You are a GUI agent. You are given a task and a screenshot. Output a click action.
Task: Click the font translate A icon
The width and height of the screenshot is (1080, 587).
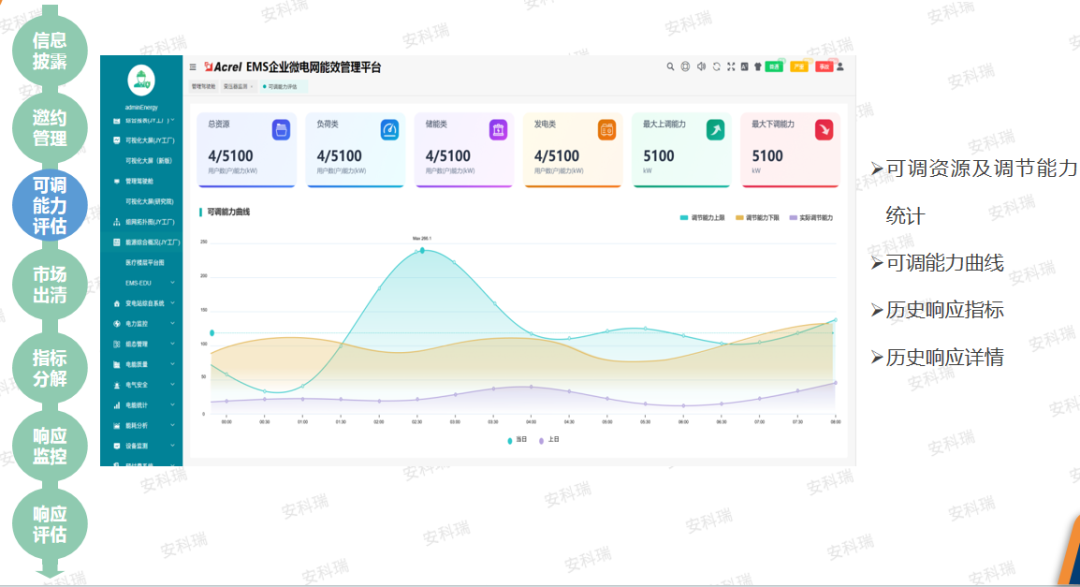[x=745, y=67]
